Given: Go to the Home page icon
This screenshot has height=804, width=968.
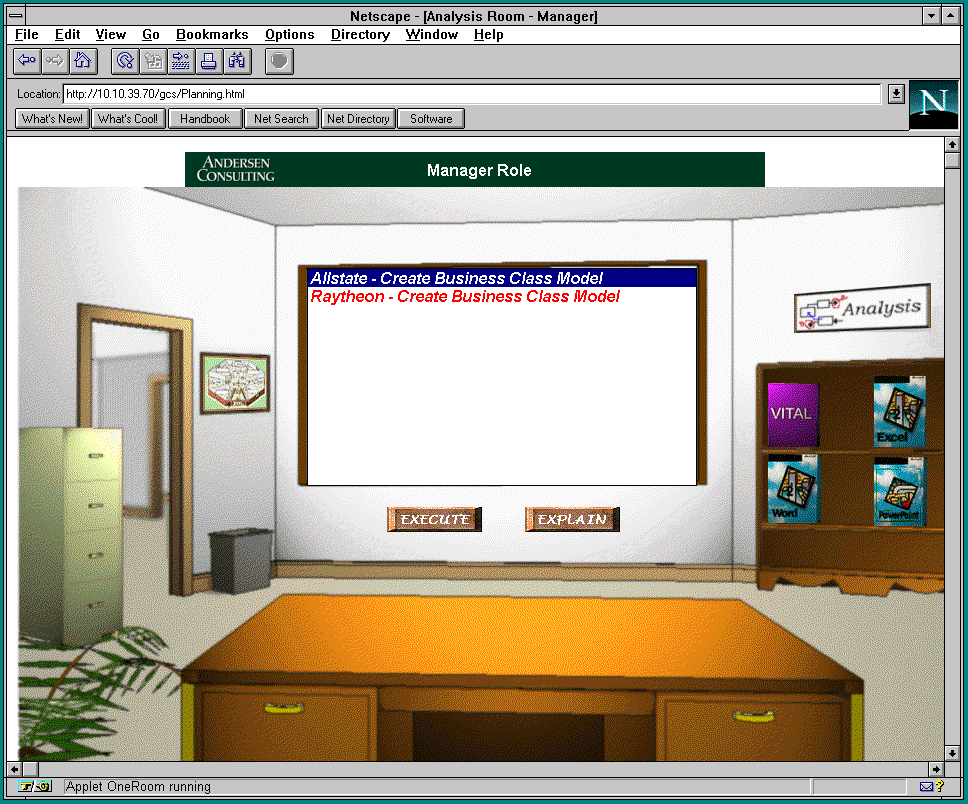Looking at the screenshot, I should coord(82,61).
